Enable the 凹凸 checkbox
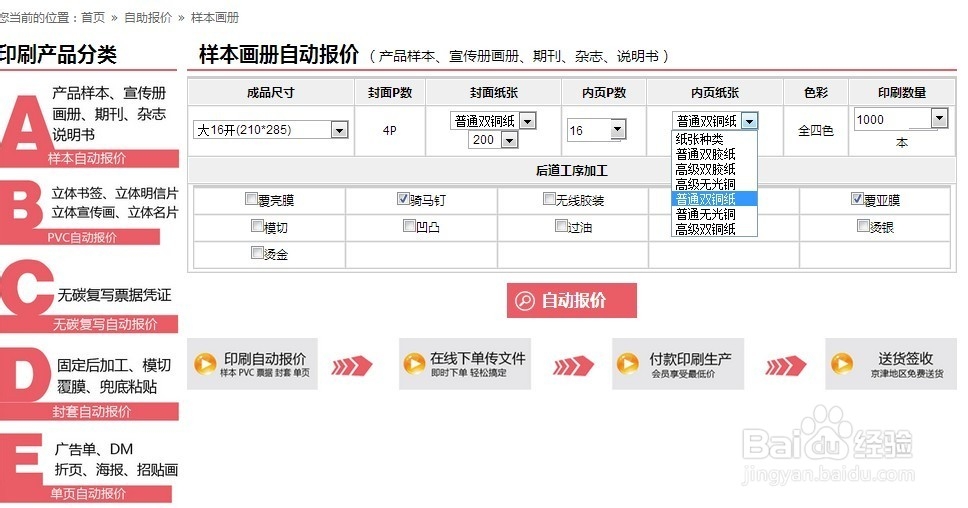This screenshot has width=968, height=508. pos(409,226)
